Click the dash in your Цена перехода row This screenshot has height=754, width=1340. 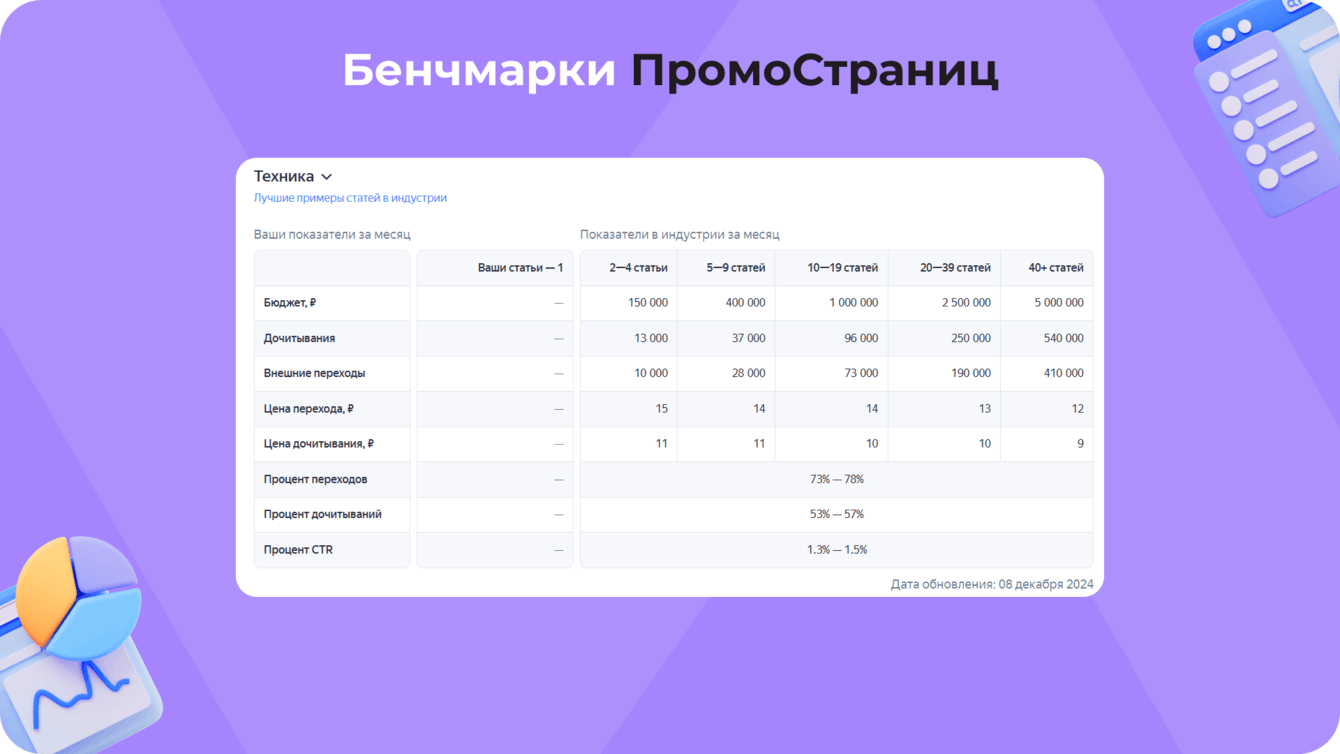click(x=559, y=409)
